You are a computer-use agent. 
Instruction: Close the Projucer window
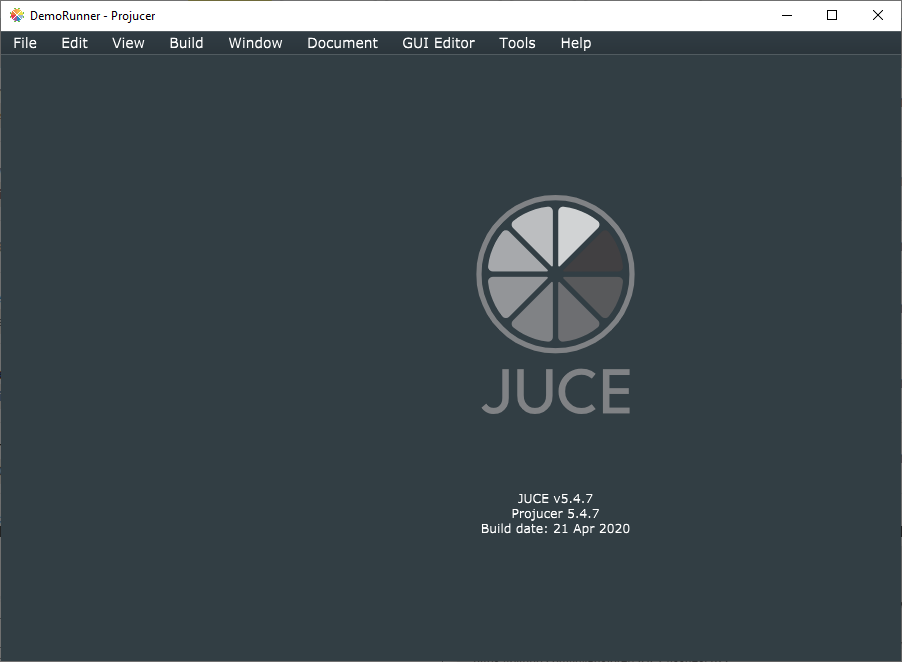click(x=877, y=16)
